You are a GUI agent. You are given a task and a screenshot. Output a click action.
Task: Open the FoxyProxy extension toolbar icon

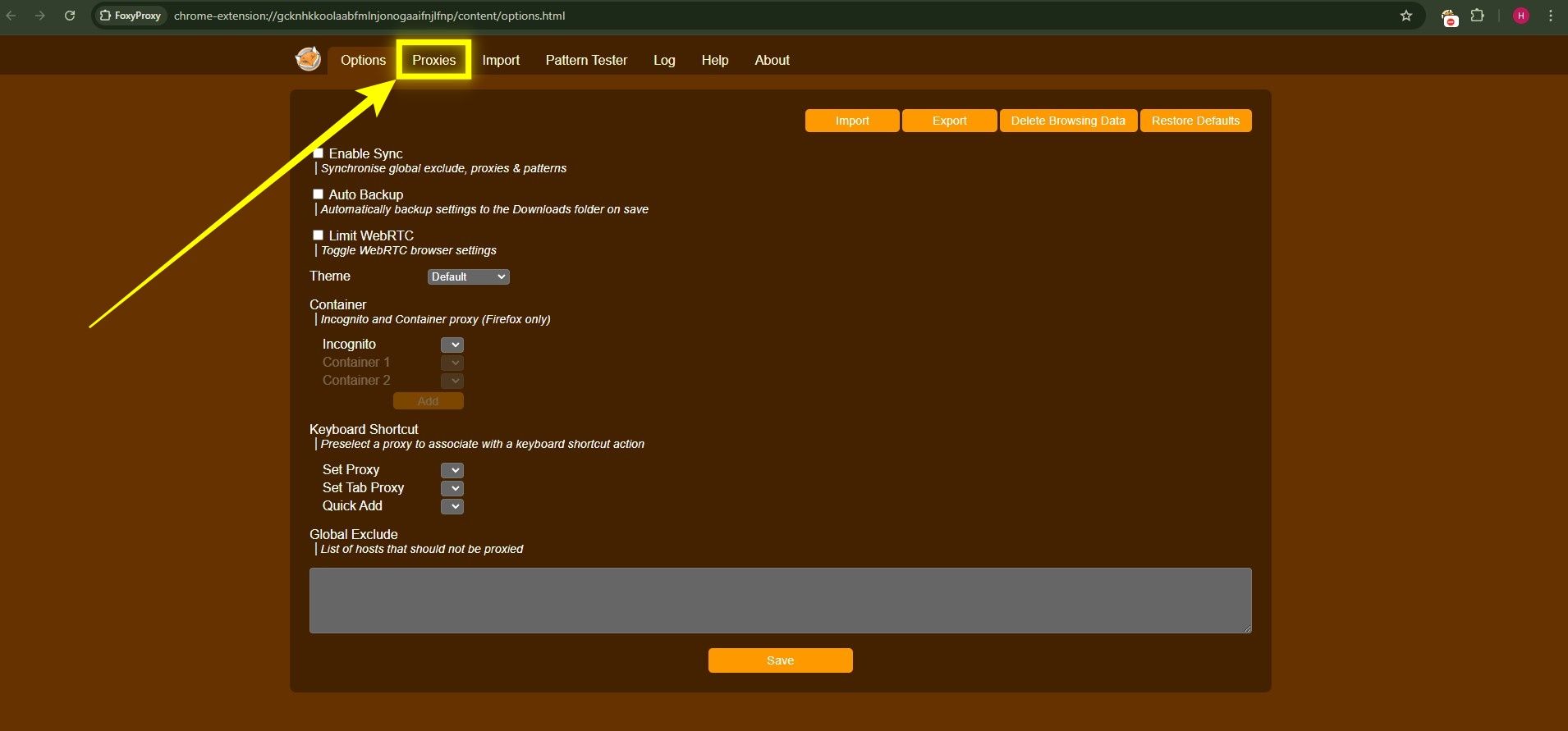[x=1450, y=16]
